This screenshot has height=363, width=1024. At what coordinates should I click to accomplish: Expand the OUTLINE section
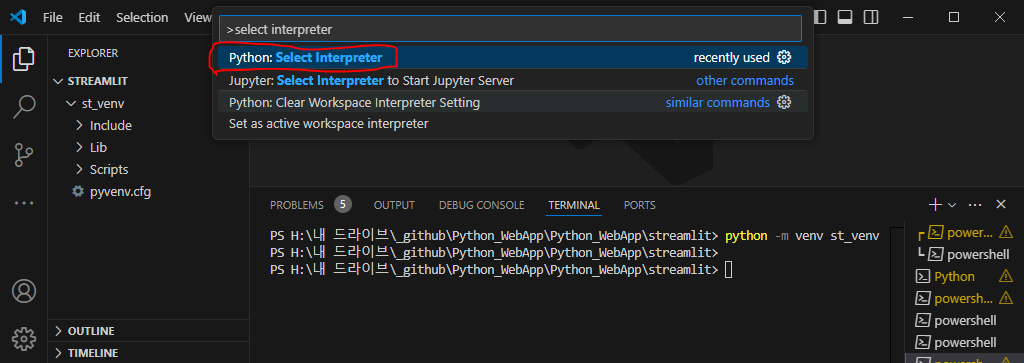149,331
